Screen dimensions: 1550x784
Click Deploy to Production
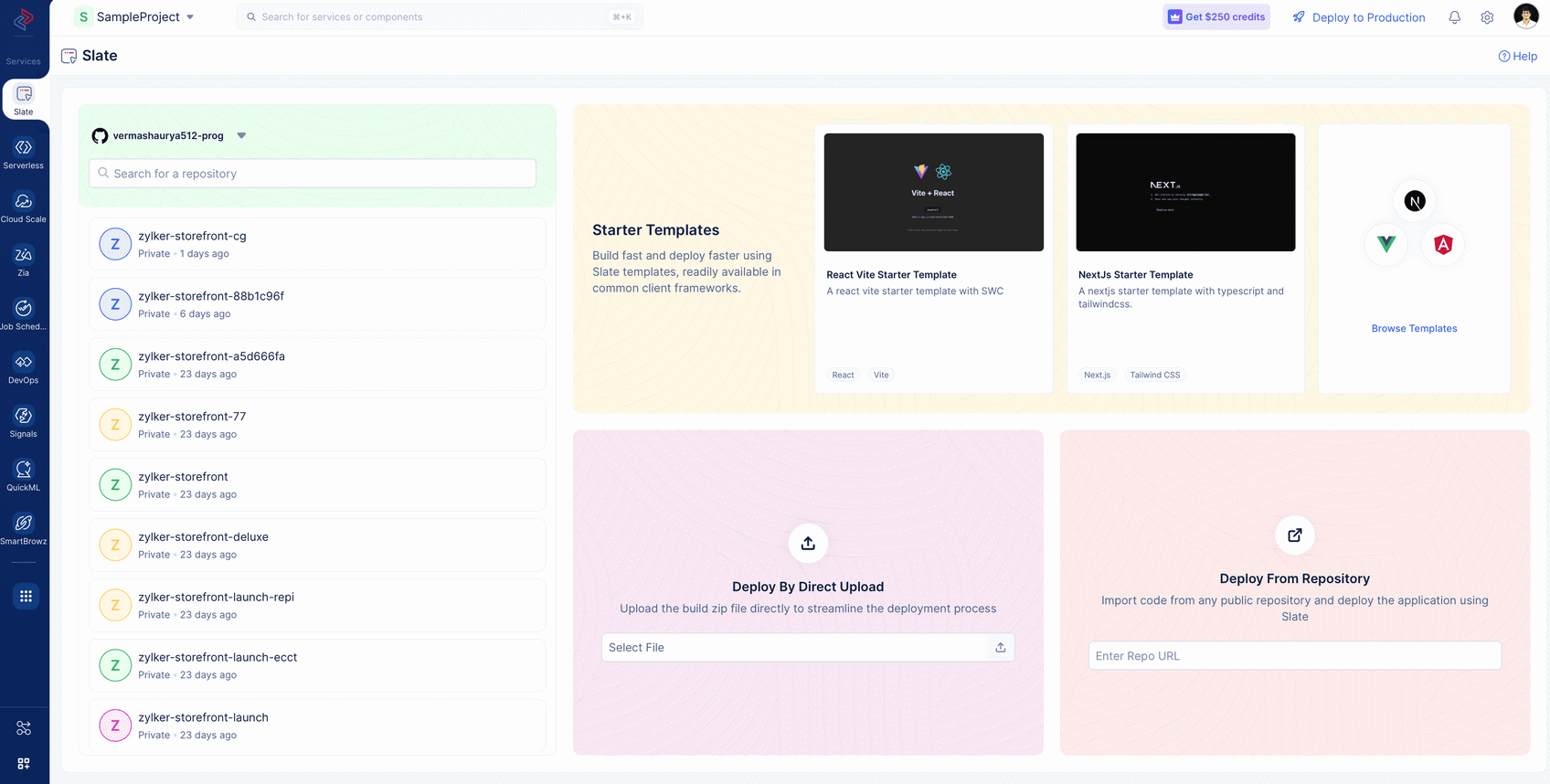point(1359,17)
